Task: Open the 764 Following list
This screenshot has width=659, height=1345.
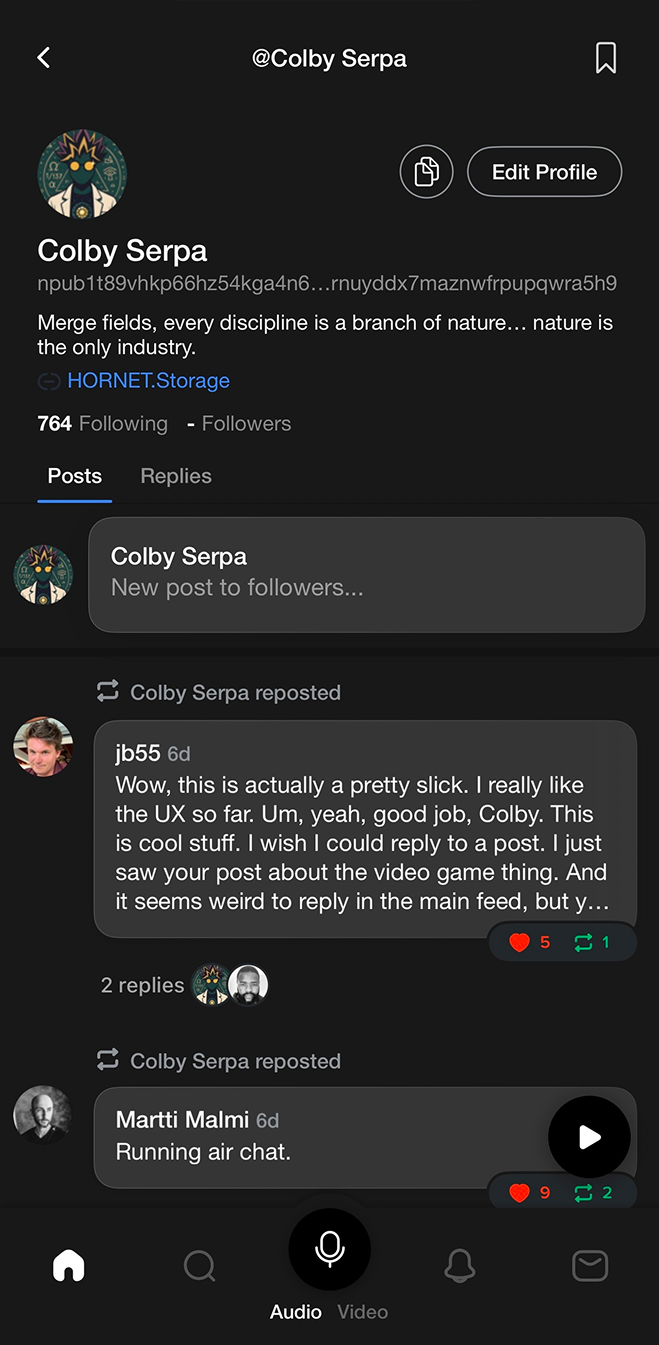Action: pyautogui.click(x=103, y=424)
